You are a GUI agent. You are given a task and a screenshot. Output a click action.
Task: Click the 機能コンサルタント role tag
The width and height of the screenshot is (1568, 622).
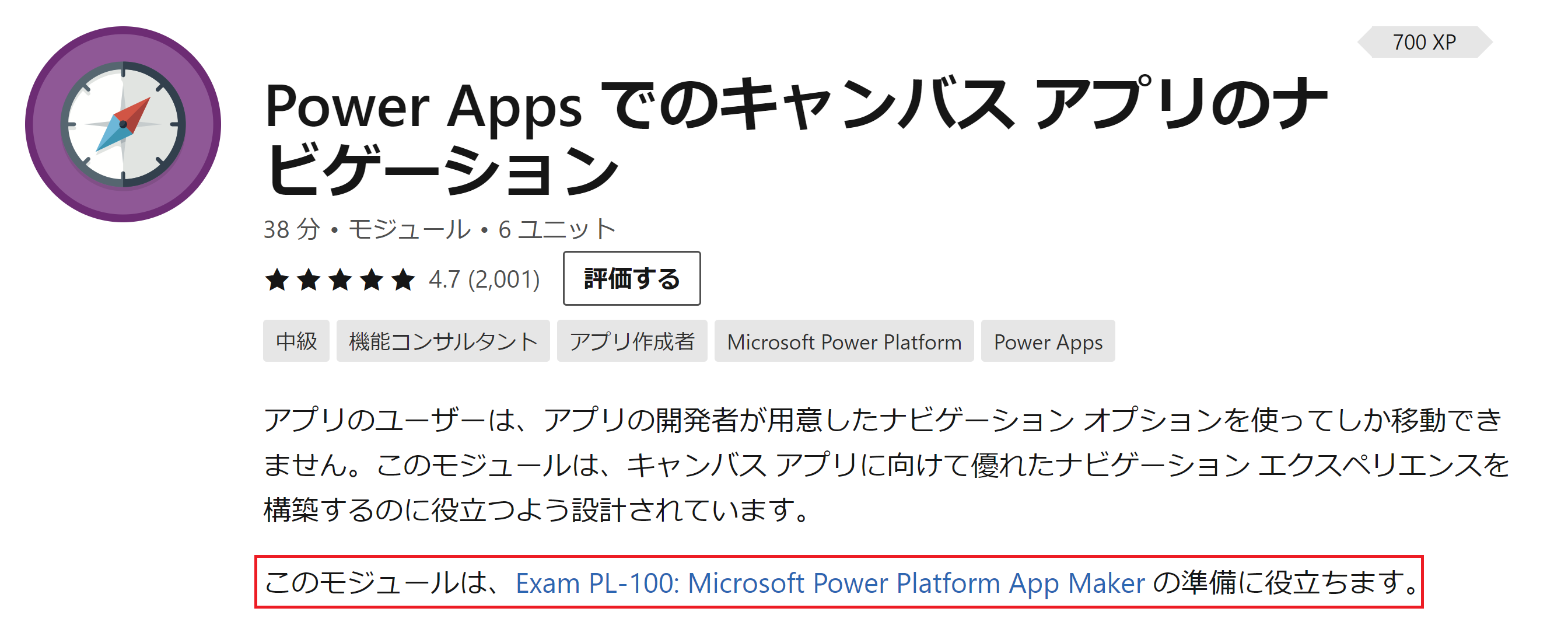(443, 341)
